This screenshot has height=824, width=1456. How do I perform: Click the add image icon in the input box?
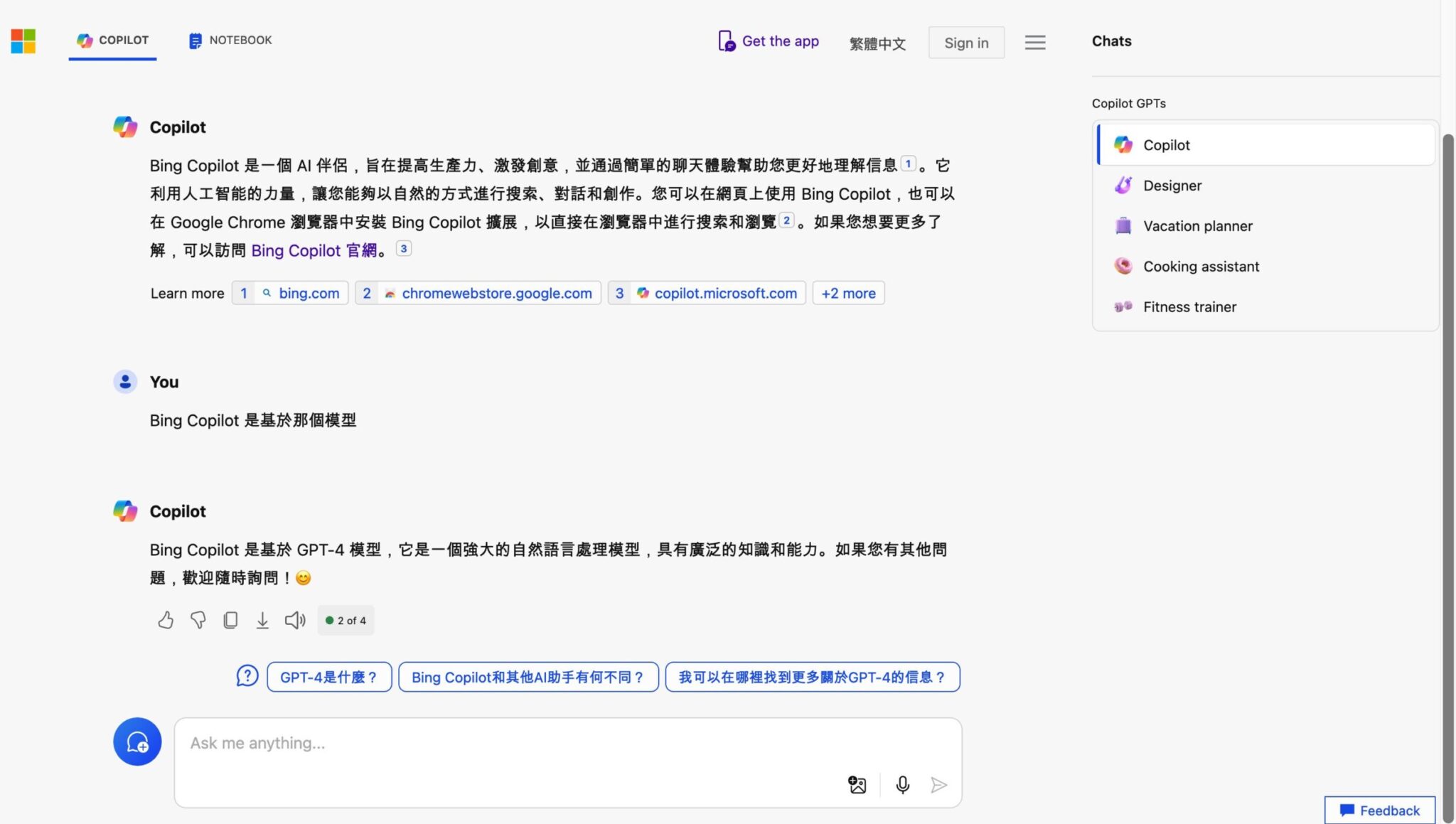pyautogui.click(x=857, y=784)
